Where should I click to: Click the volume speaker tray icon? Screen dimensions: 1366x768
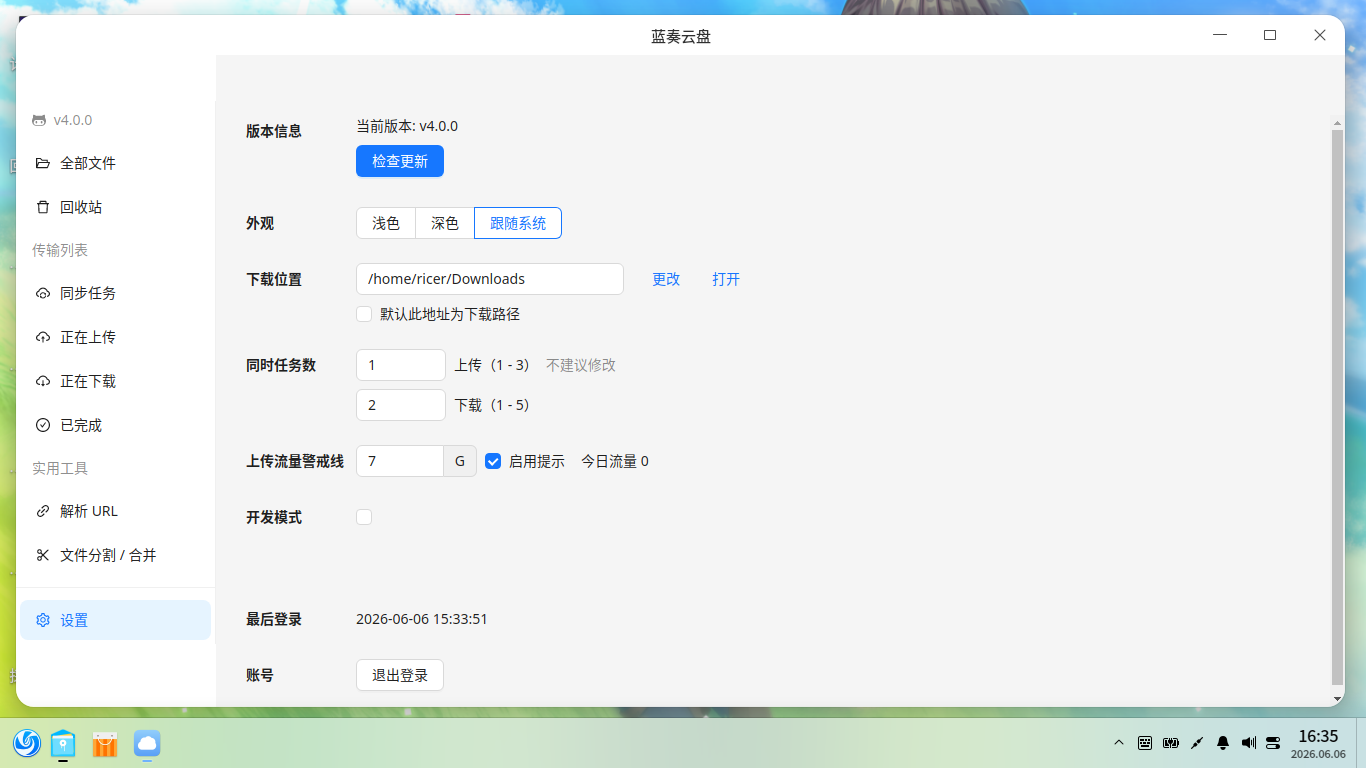[x=1249, y=743]
